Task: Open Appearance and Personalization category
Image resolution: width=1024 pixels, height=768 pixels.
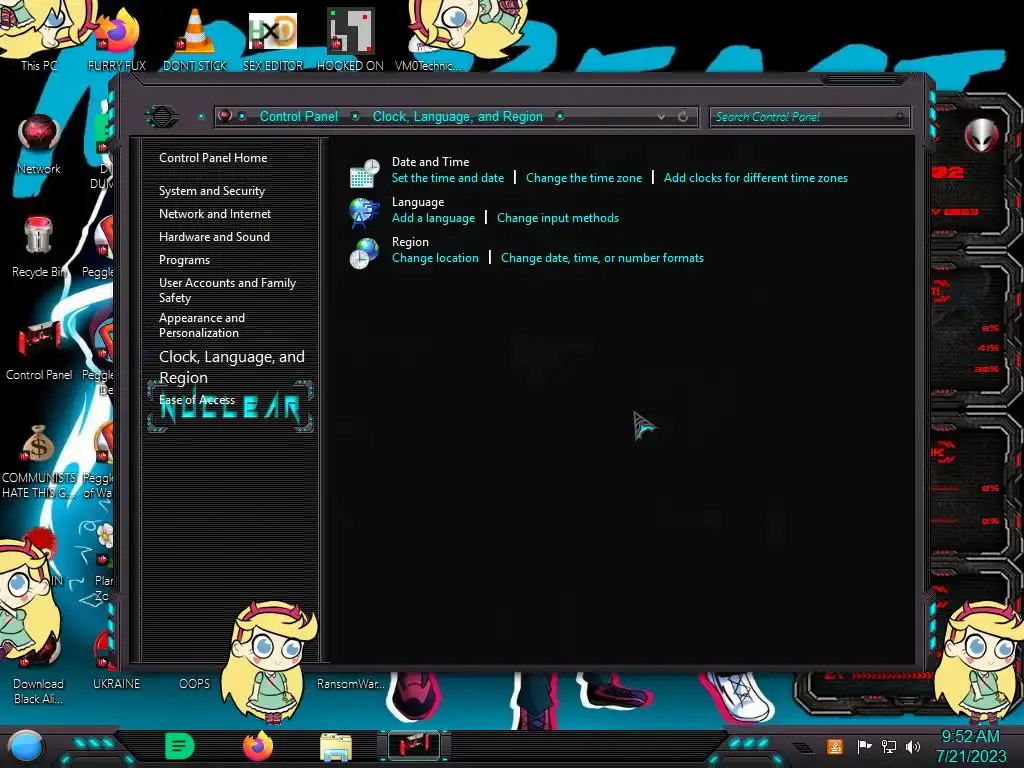Action: point(202,325)
